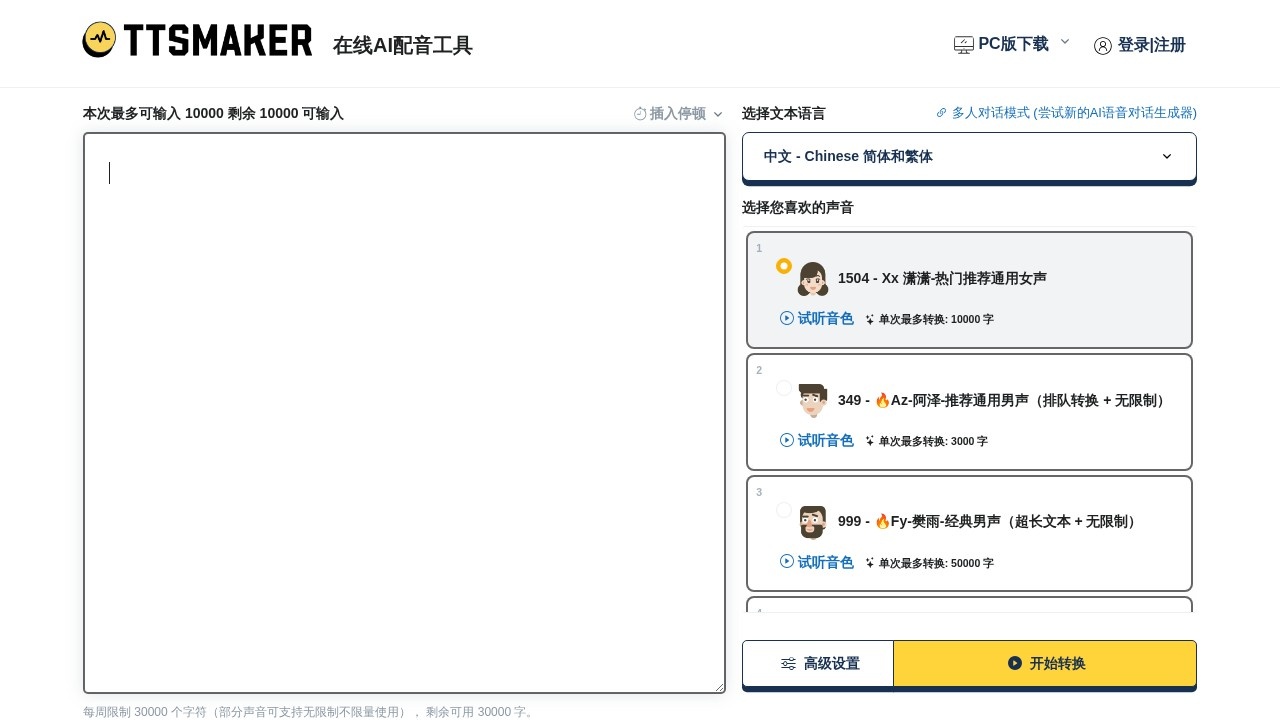Click the sliders icon on 高级设置

(x=787, y=663)
